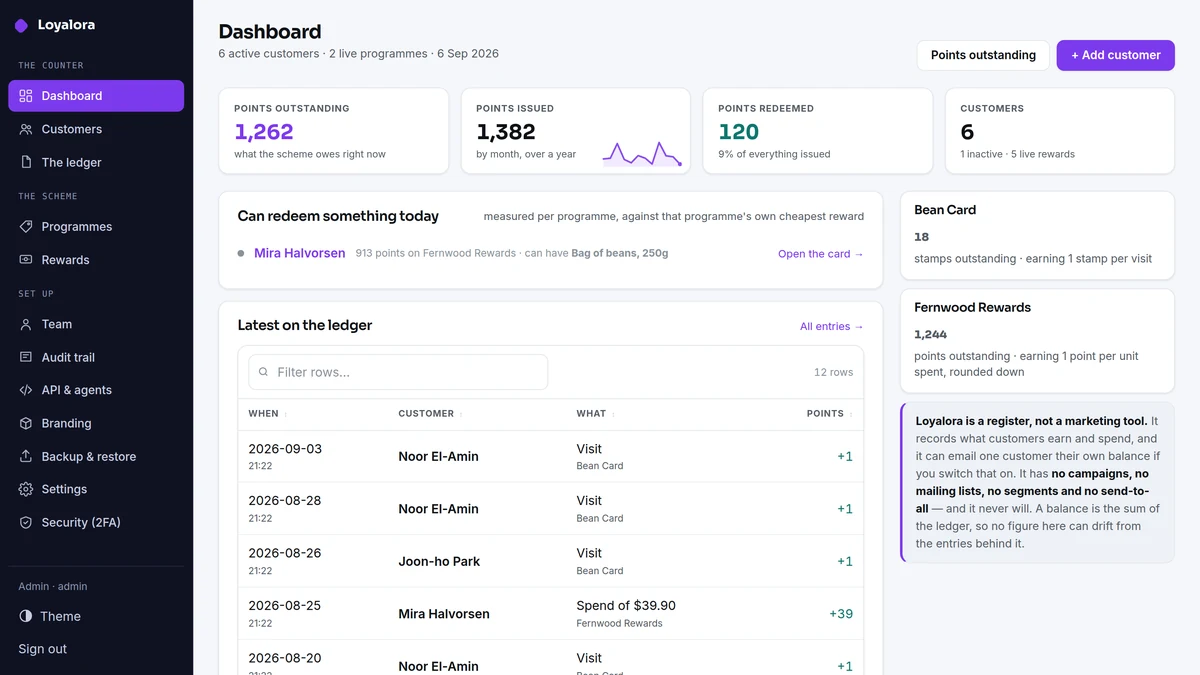The height and width of the screenshot is (675, 1200).
Task: Click the 2026-08-26 date cell
Action: (285, 553)
